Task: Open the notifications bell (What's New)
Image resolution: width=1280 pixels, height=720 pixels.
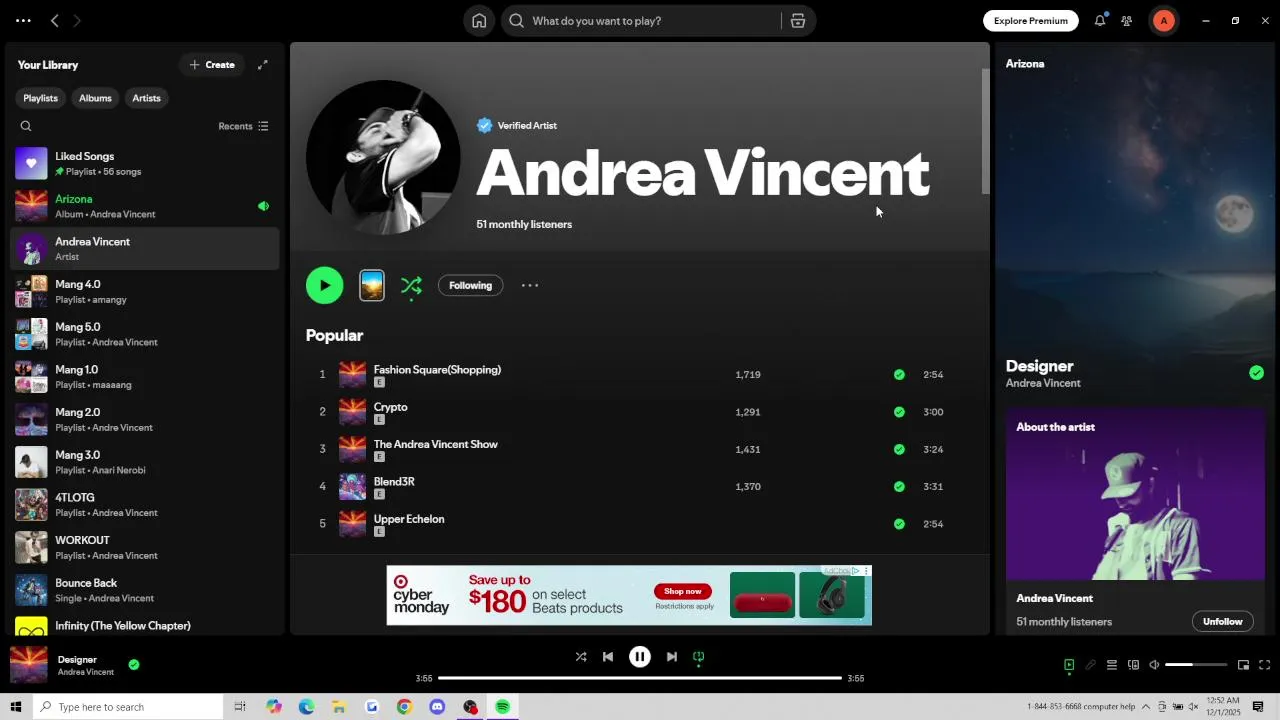Action: (x=1100, y=20)
